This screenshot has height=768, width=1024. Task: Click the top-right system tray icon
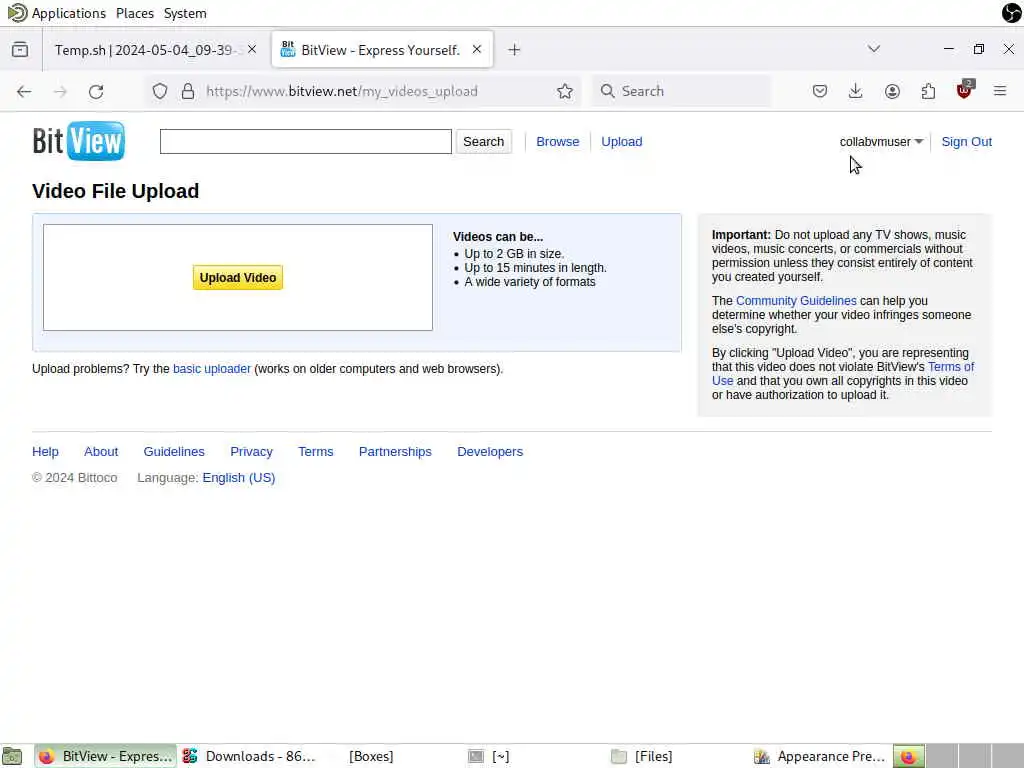tap(1012, 12)
